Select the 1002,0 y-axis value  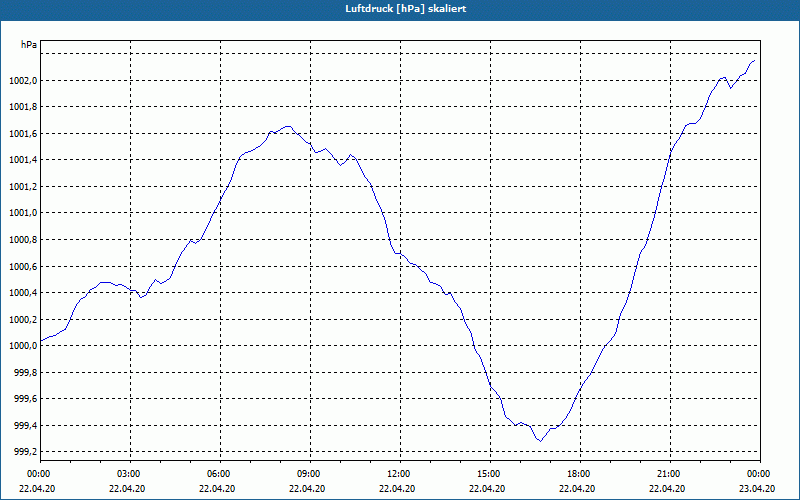23,81
